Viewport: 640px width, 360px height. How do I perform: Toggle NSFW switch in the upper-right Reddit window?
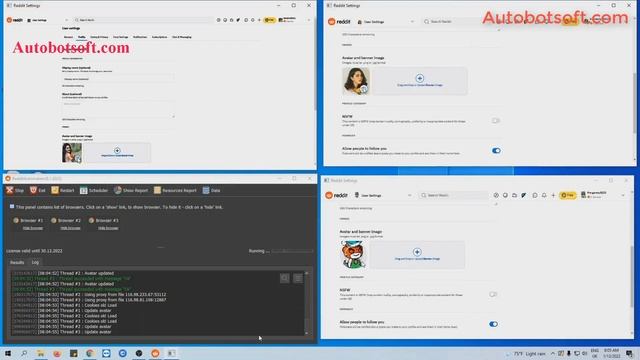[496, 121]
